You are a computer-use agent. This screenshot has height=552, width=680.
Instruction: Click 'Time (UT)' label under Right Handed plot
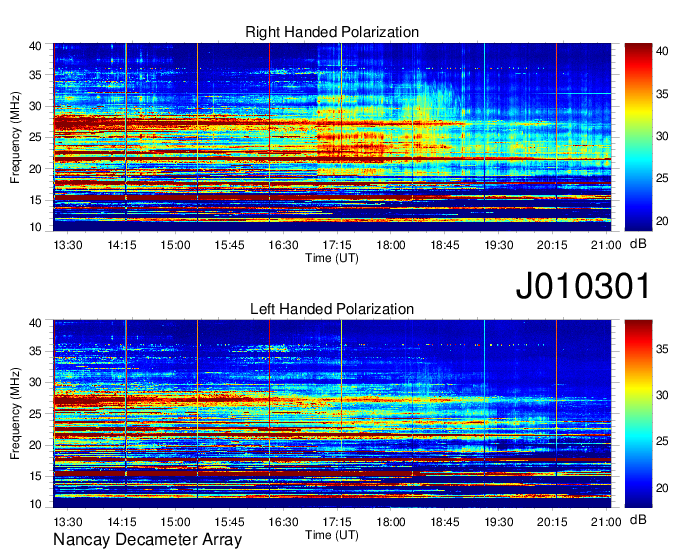(x=332, y=258)
